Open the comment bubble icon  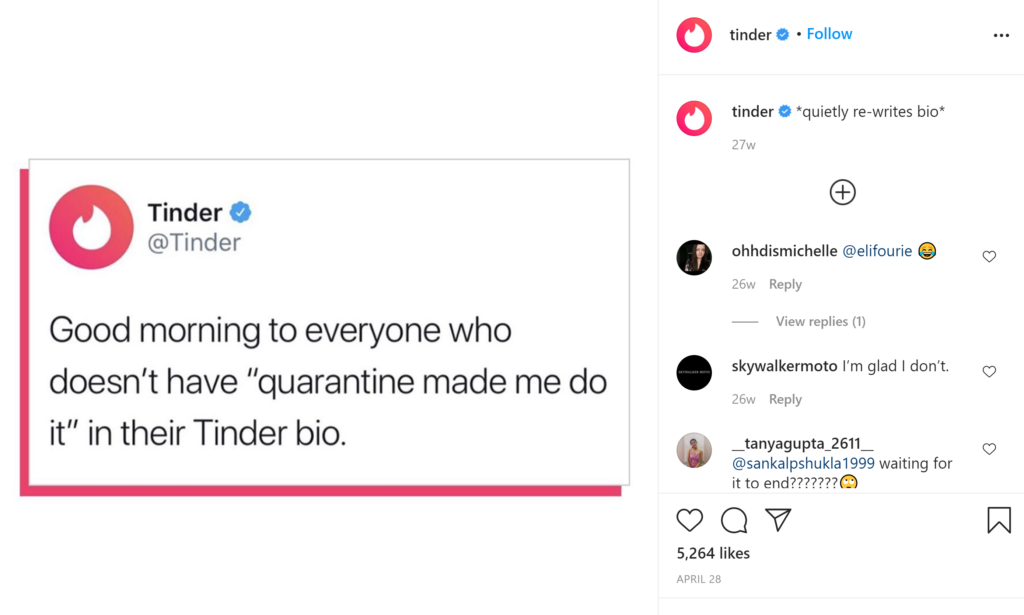734,520
